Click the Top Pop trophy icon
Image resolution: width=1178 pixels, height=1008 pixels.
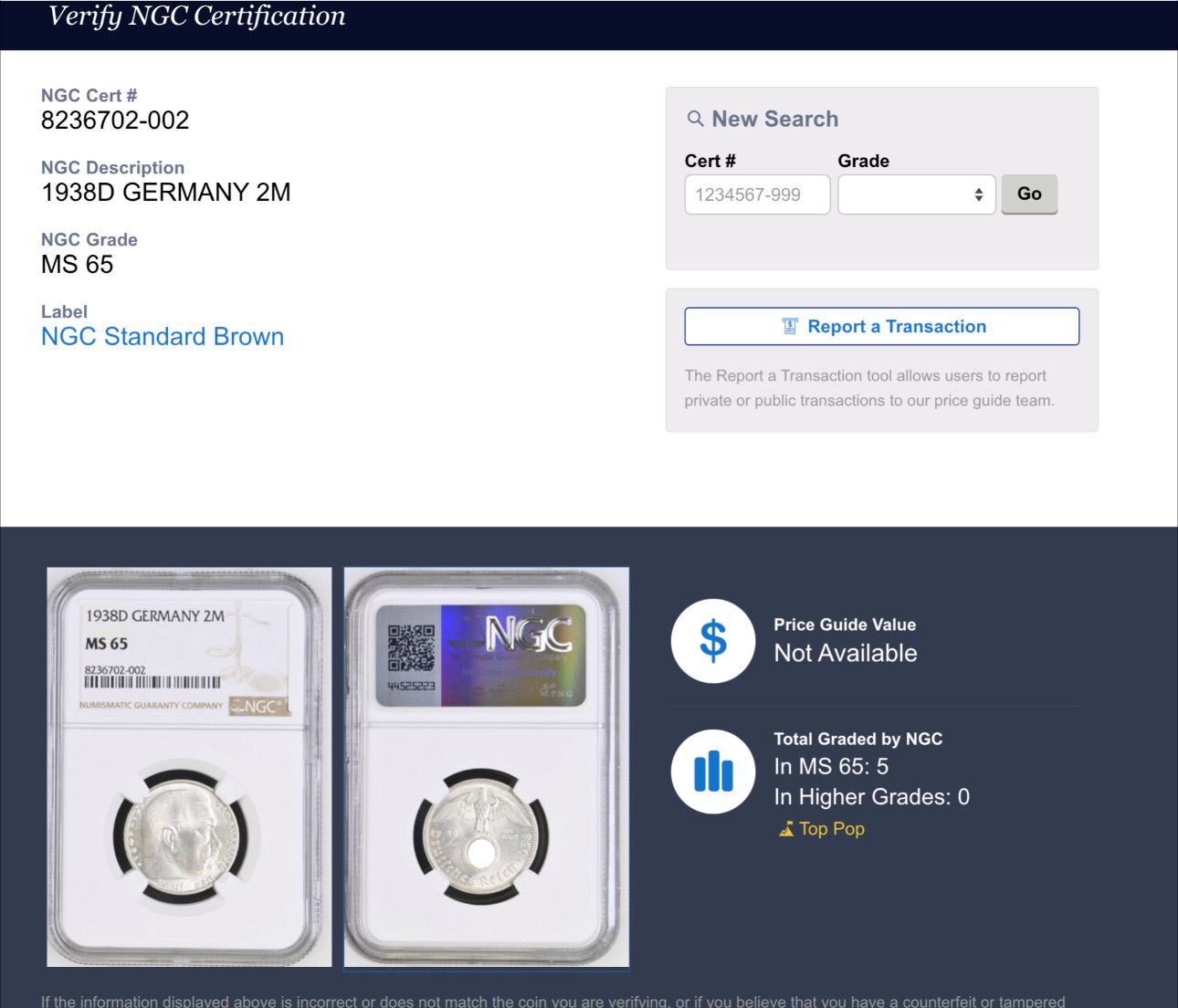pyautogui.click(x=786, y=829)
